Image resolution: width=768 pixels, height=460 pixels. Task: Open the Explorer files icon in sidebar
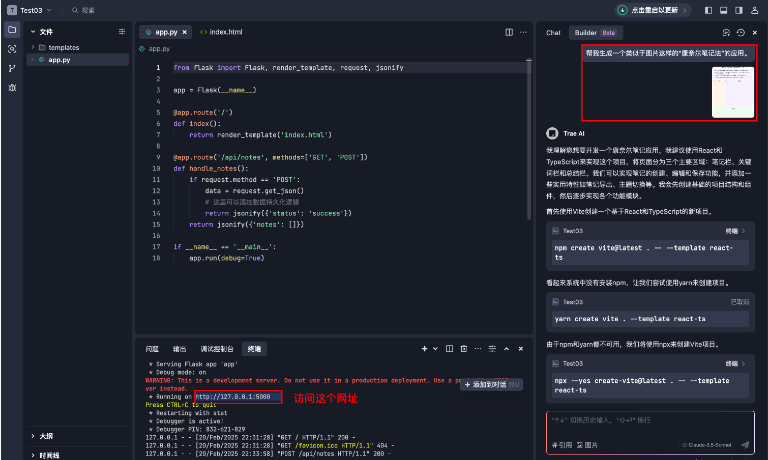click(x=12, y=29)
